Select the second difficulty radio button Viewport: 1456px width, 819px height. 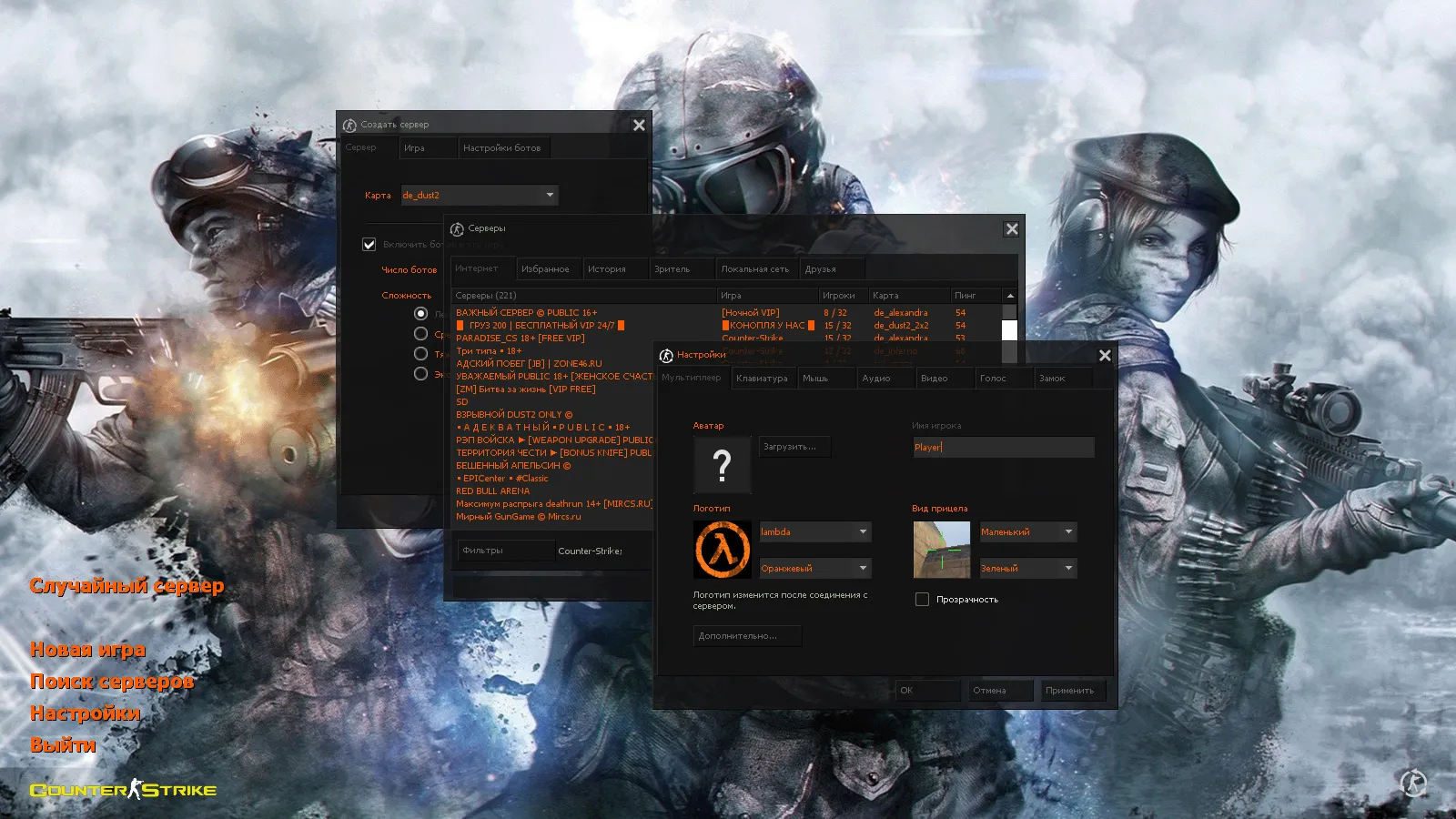coord(420,333)
